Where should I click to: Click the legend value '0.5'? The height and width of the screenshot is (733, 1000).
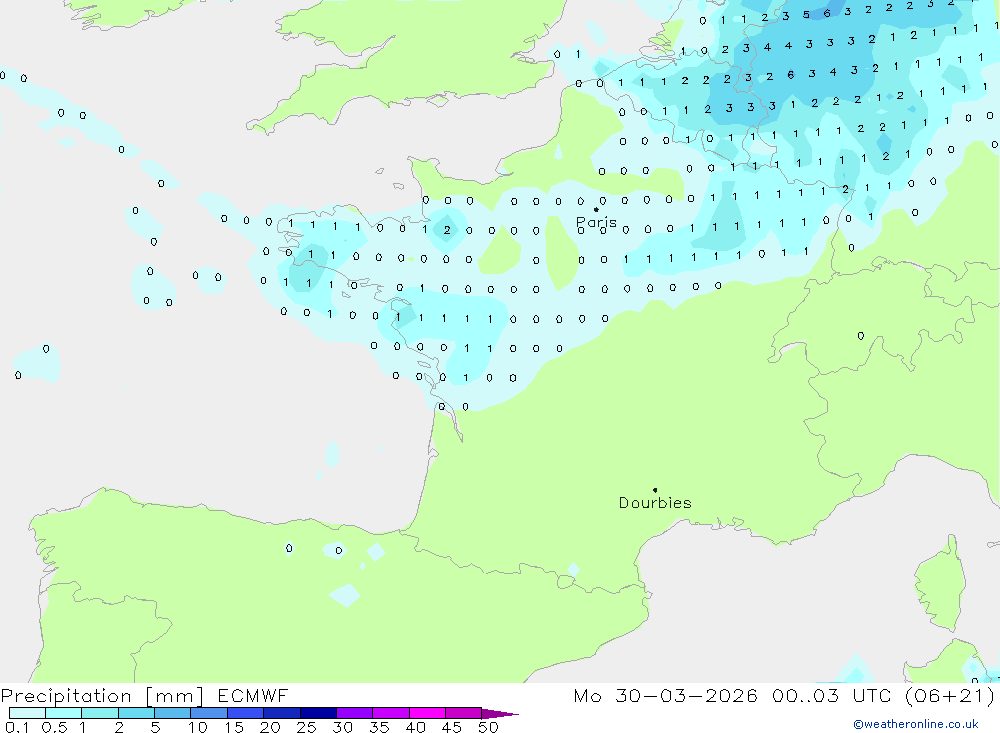54,727
